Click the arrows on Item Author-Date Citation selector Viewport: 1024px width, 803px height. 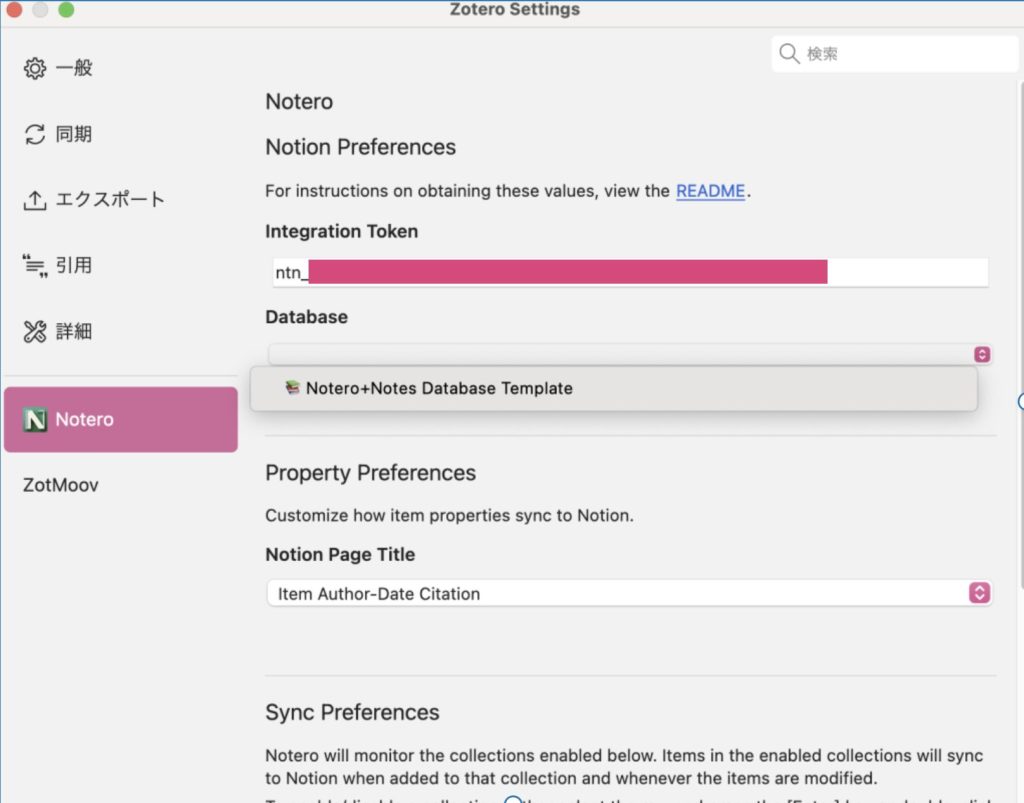[979, 593]
